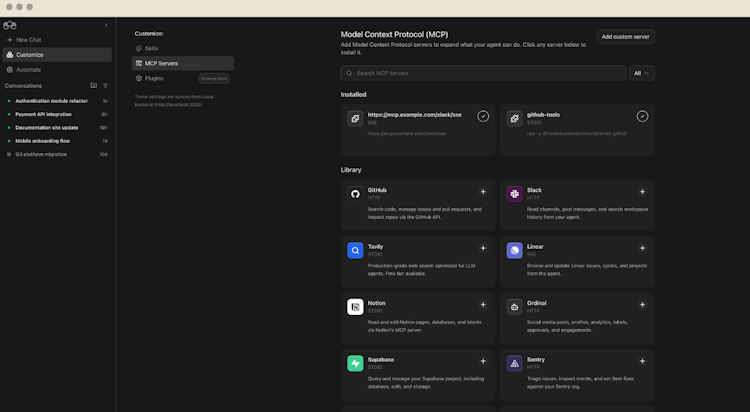Click the Tavily search logo icon

pos(355,250)
